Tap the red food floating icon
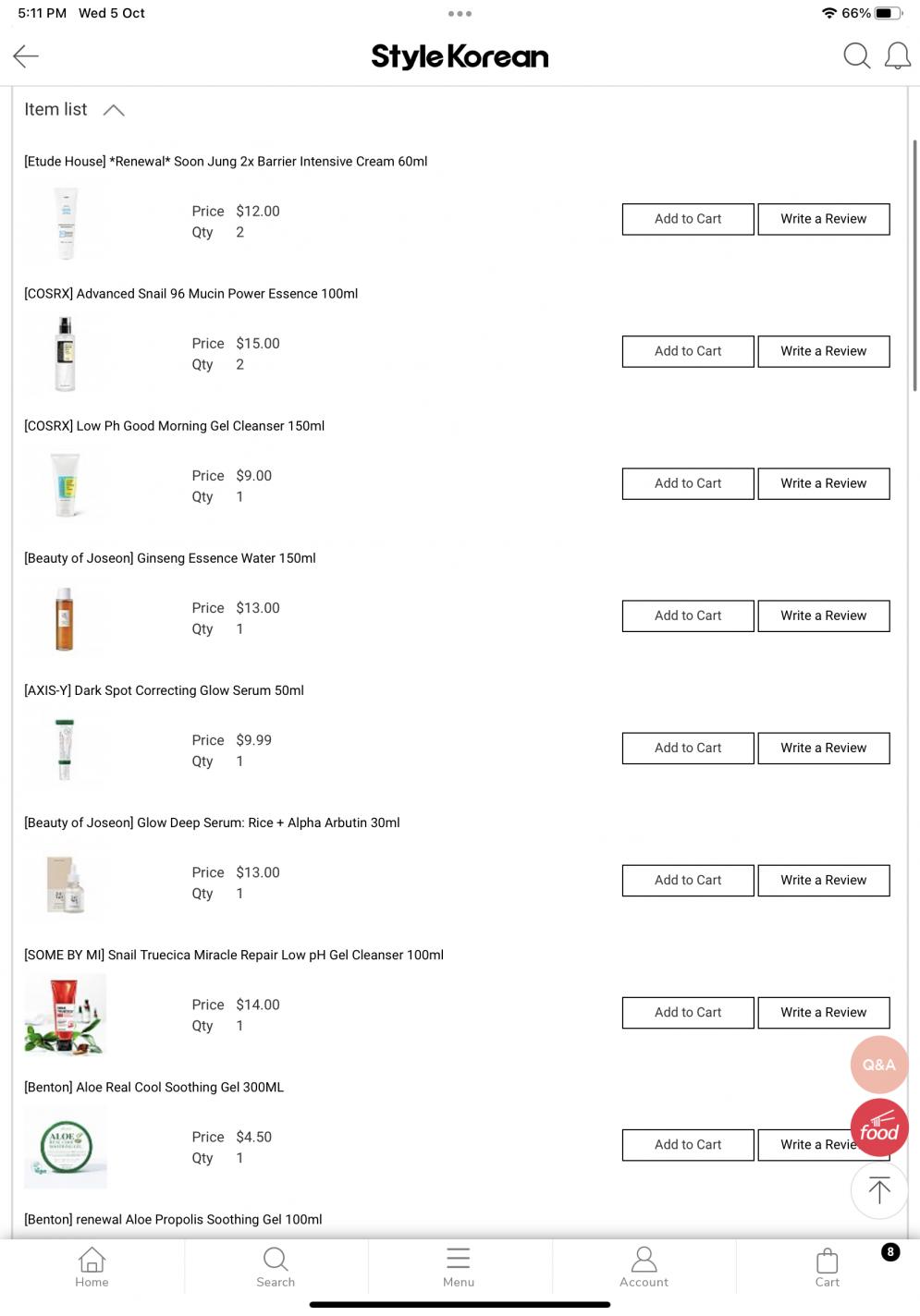 [878, 1128]
